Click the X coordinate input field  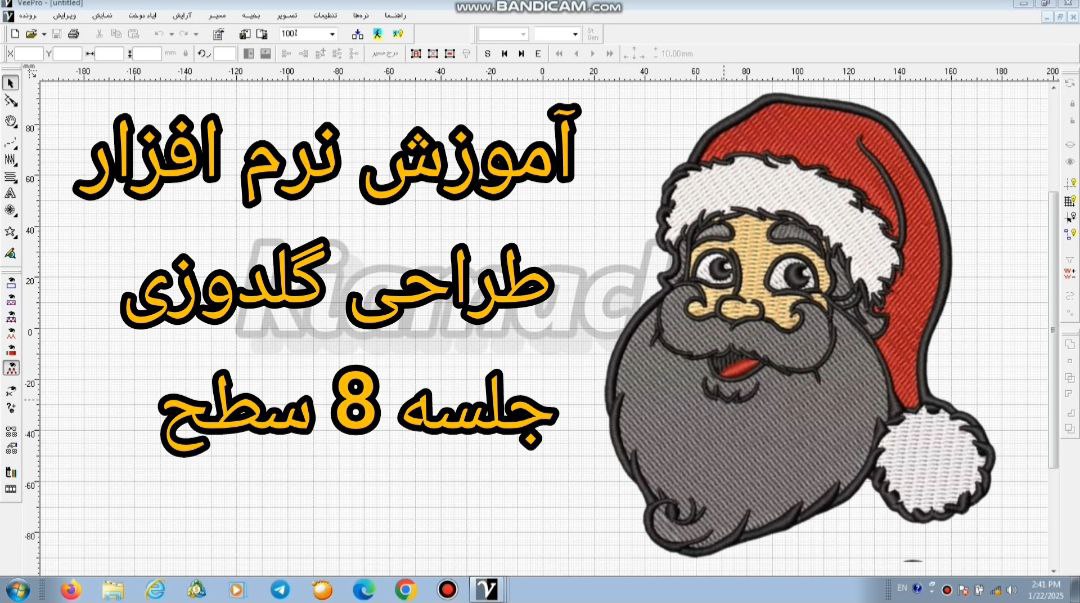click(29, 53)
